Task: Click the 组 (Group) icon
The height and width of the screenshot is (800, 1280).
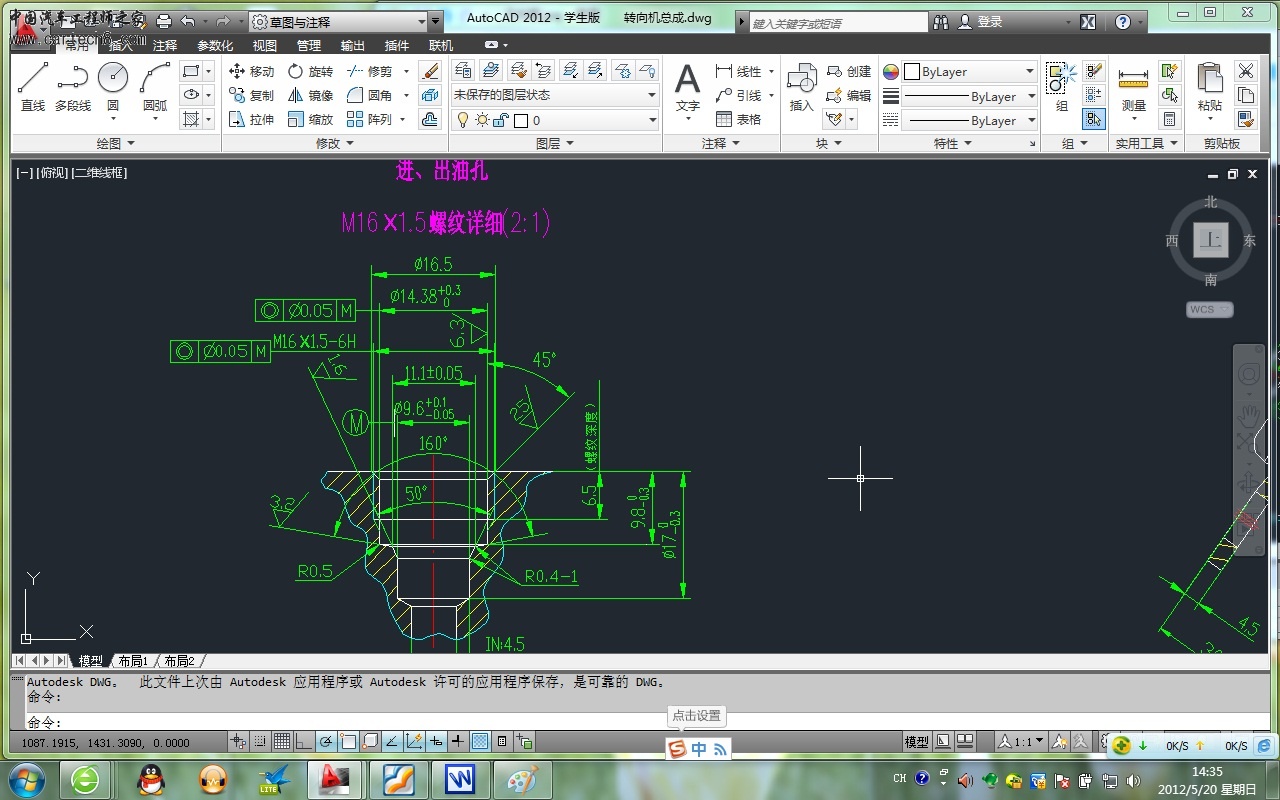Action: coord(1061,86)
